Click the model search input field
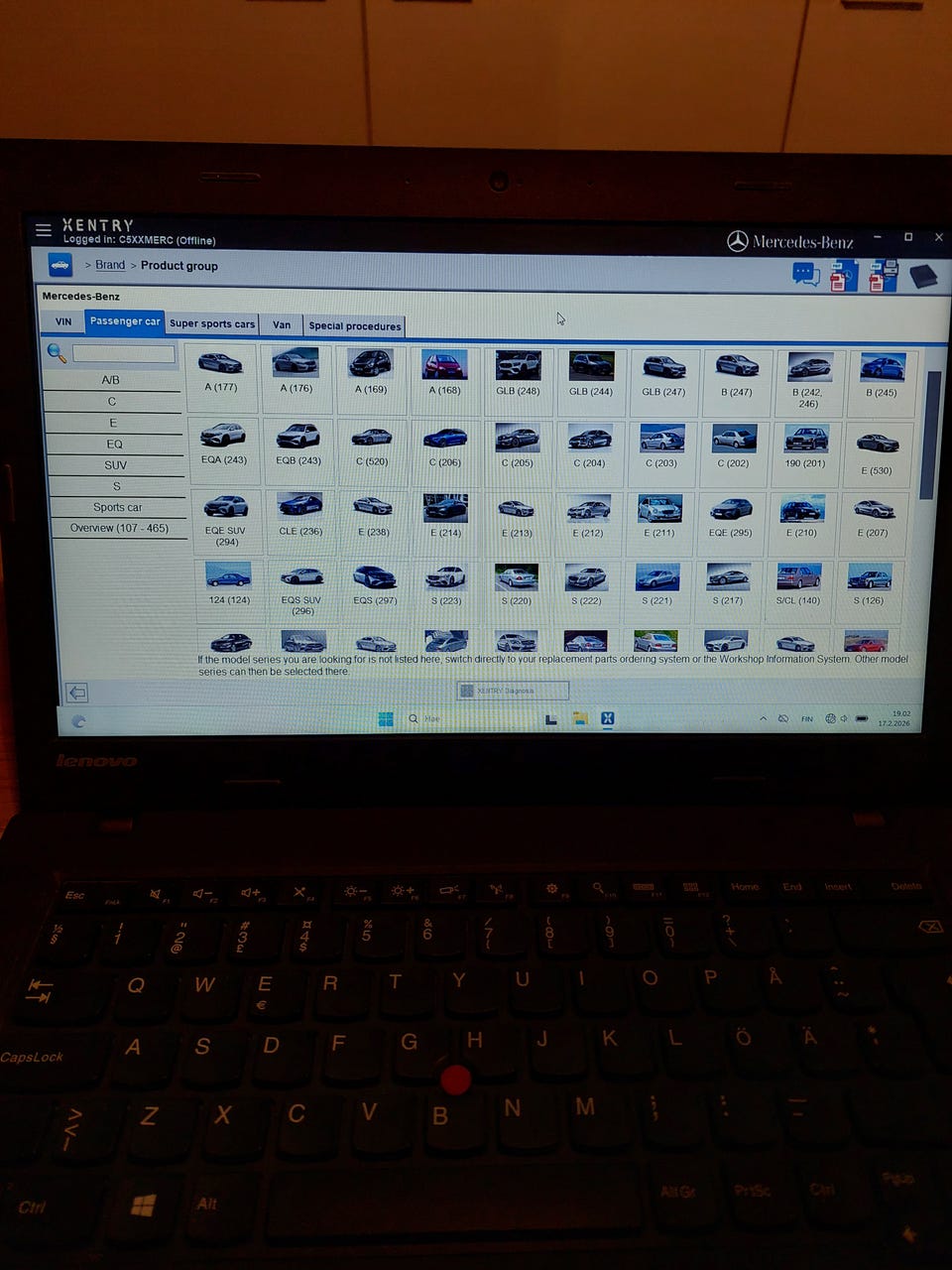Image resolution: width=952 pixels, height=1270 pixels. (123, 353)
